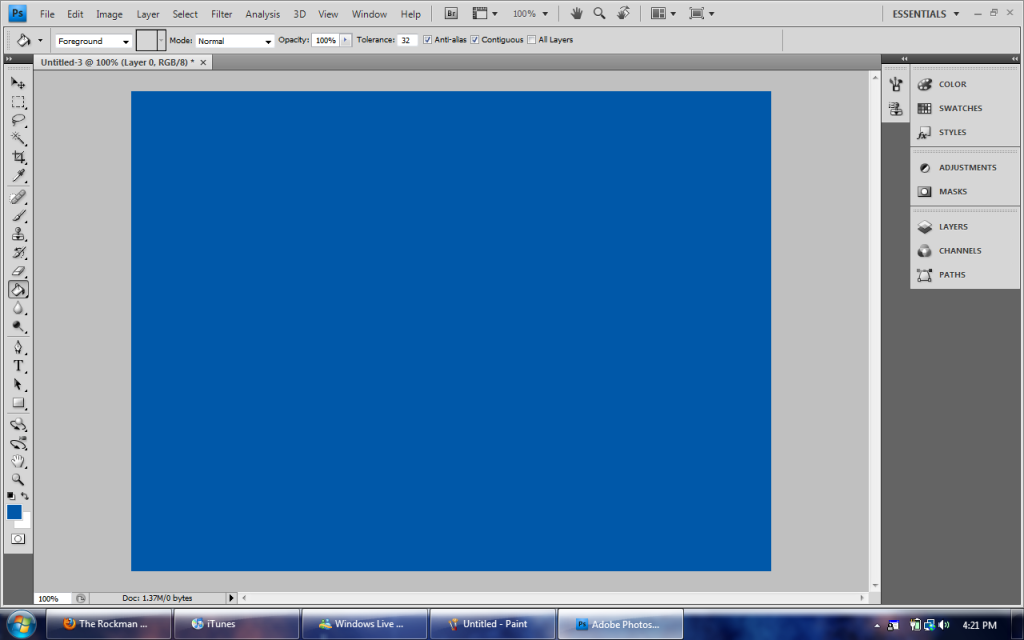Open the Layers panel
Screen dimensions: 1024x640
[x=952, y=227]
